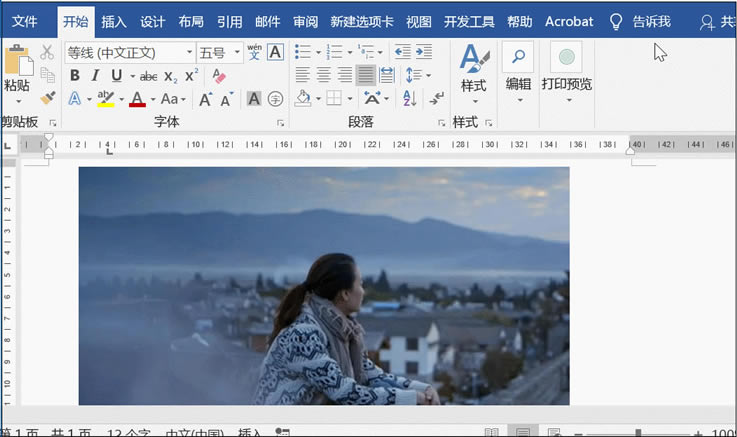Click the Share person icon
Image resolution: width=737 pixels, height=437 pixels.
tap(706, 22)
